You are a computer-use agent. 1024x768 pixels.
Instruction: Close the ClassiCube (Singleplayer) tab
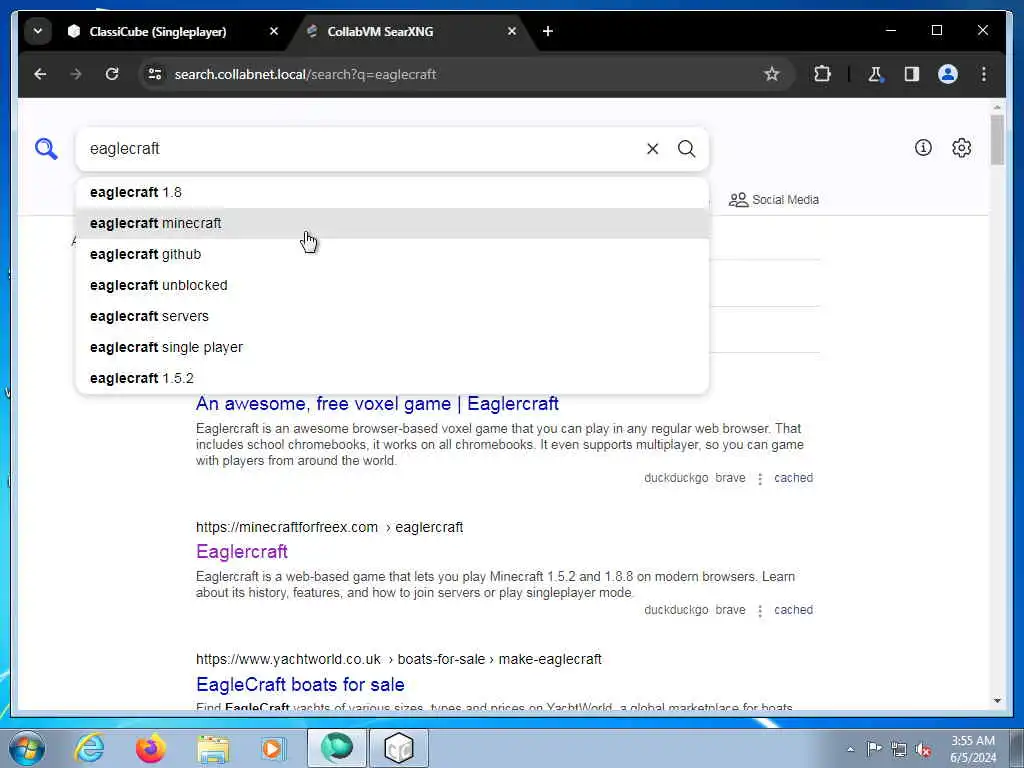click(274, 31)
